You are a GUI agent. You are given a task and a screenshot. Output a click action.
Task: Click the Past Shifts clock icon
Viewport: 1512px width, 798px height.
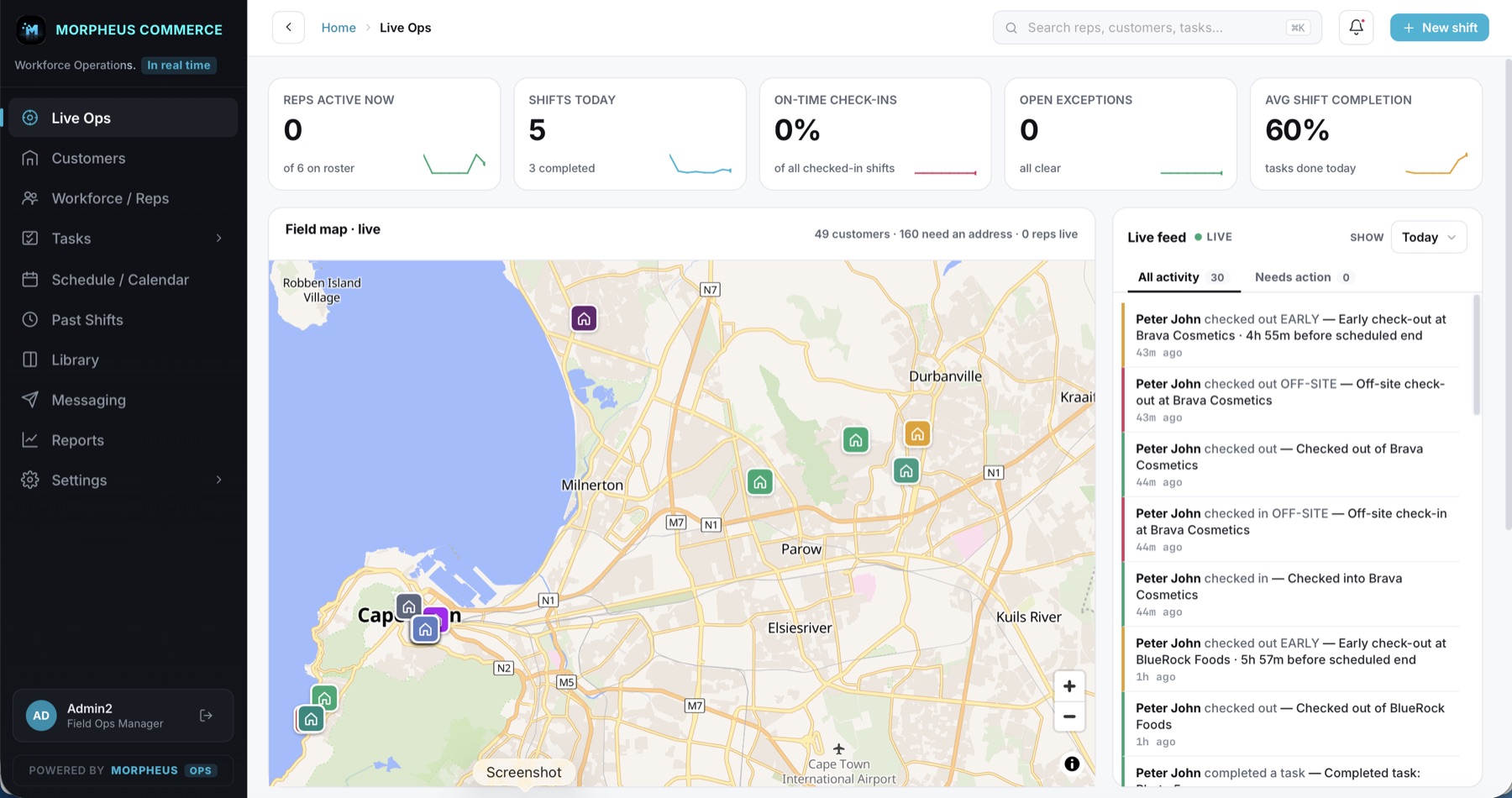[x=30, y=319]
